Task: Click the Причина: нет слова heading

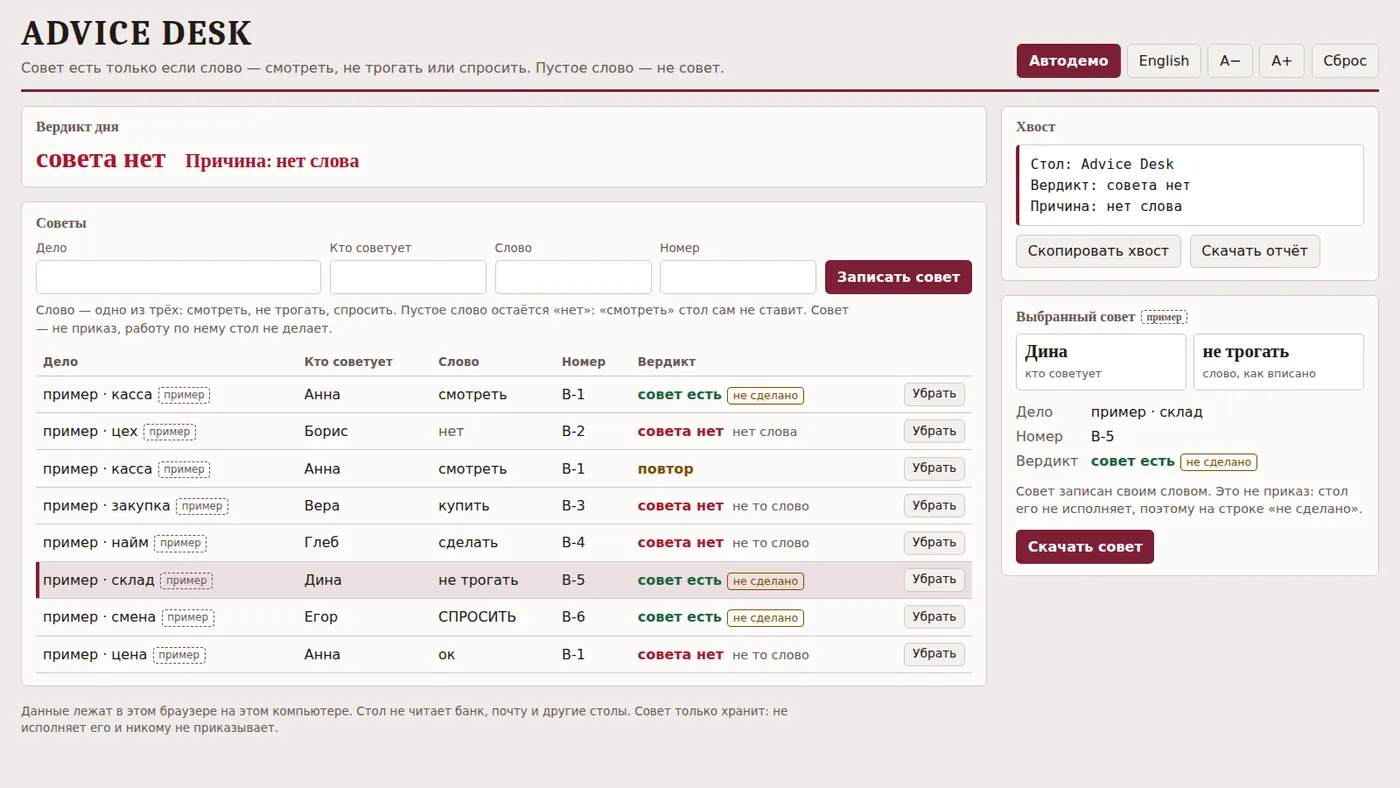Action: pos(272,161)
